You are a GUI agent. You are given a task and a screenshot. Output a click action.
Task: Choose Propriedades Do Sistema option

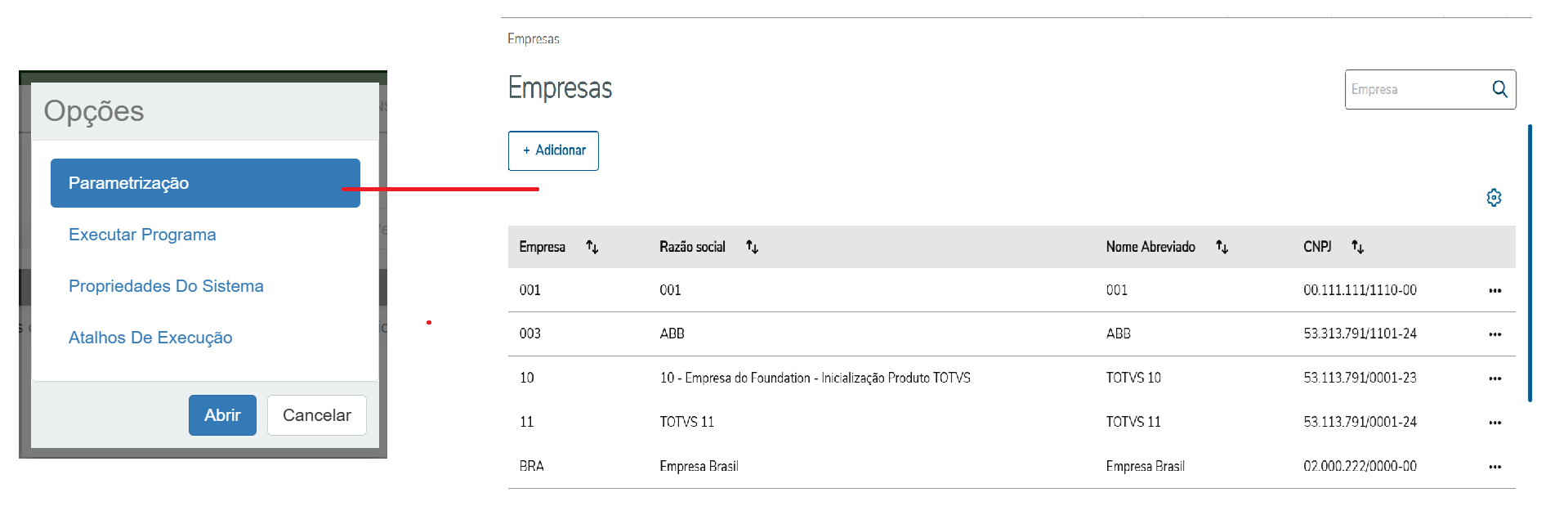pyautogui.click(x=166, y=286)
